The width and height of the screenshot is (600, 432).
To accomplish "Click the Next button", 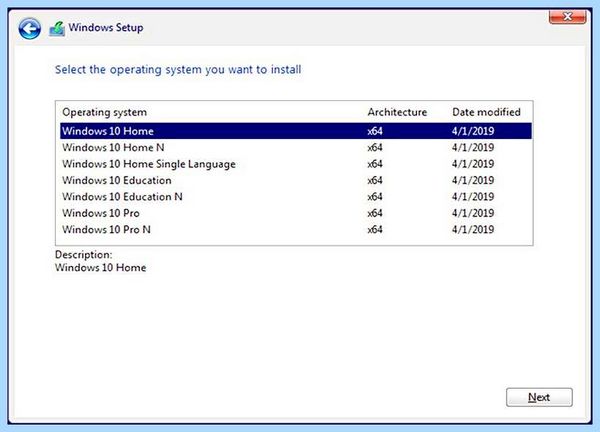I will click(539, 397).
